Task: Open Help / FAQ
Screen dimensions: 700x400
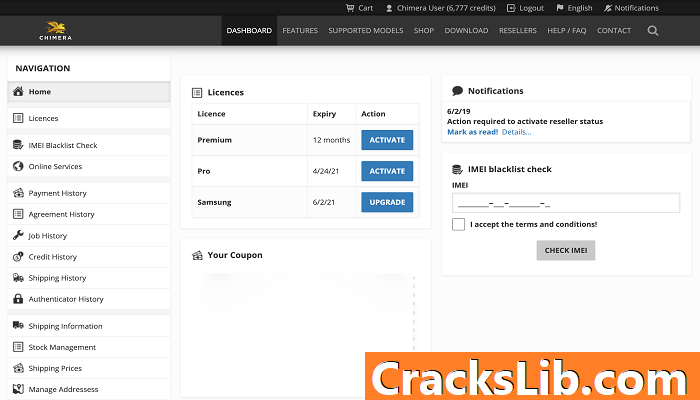Action: pyautogui.click(x=567, y=30)
